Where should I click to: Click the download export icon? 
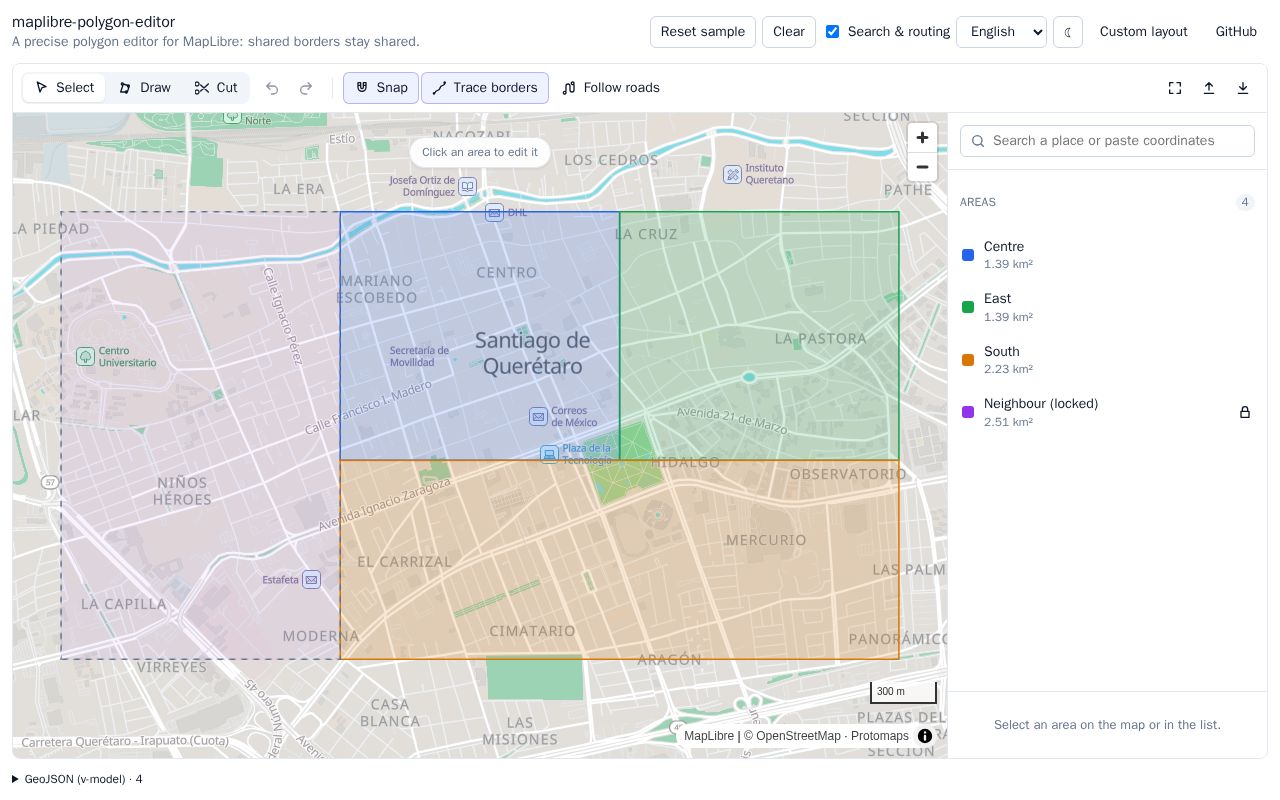[1243, 88]
